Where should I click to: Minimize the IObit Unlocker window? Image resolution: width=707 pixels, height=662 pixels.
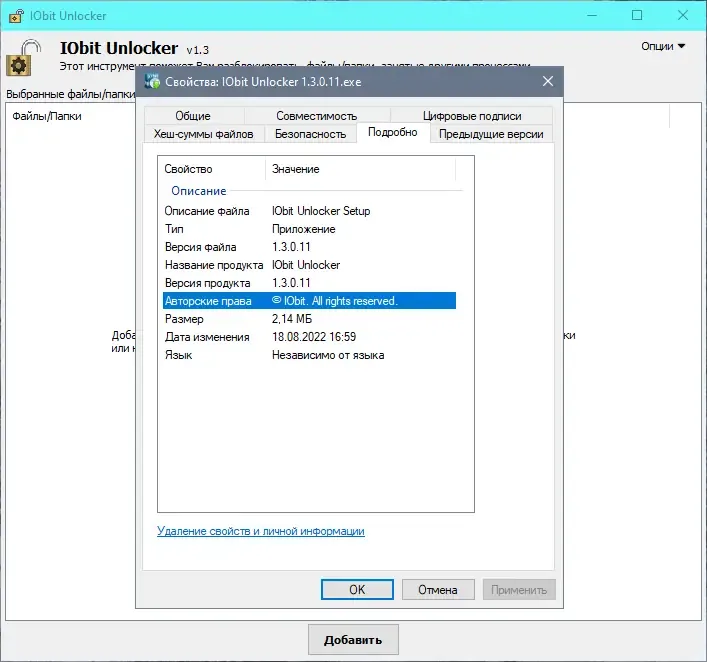[x=592, y=15]
